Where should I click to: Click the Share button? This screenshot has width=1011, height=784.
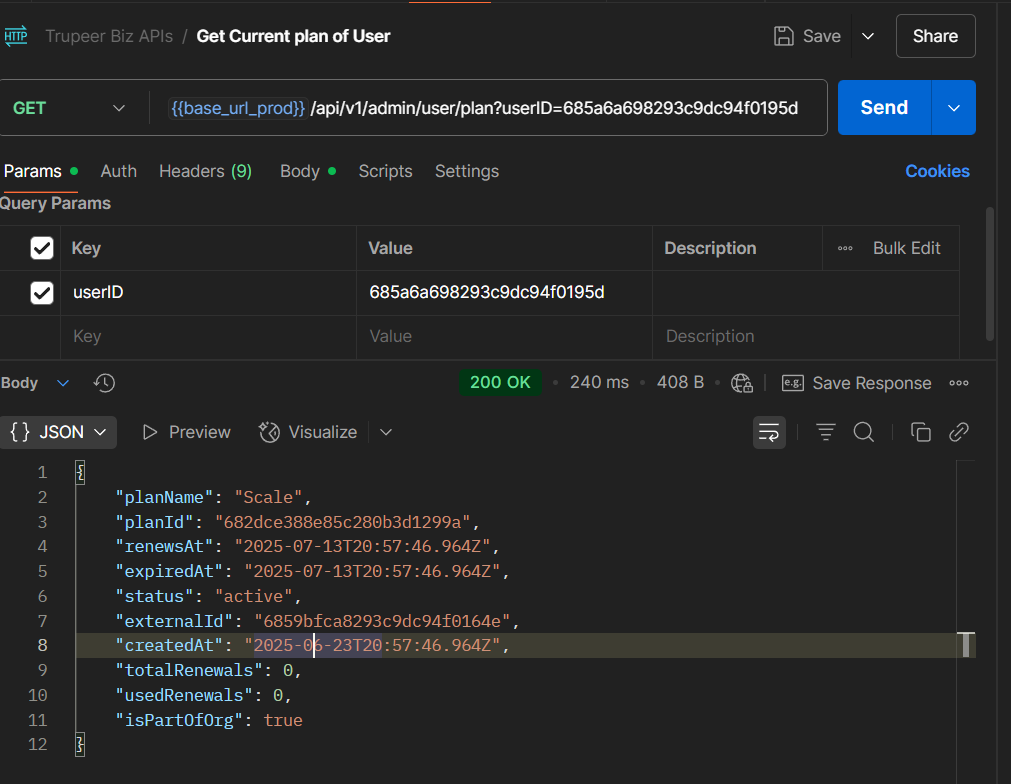pyautogui.click(x=935, y=36)
